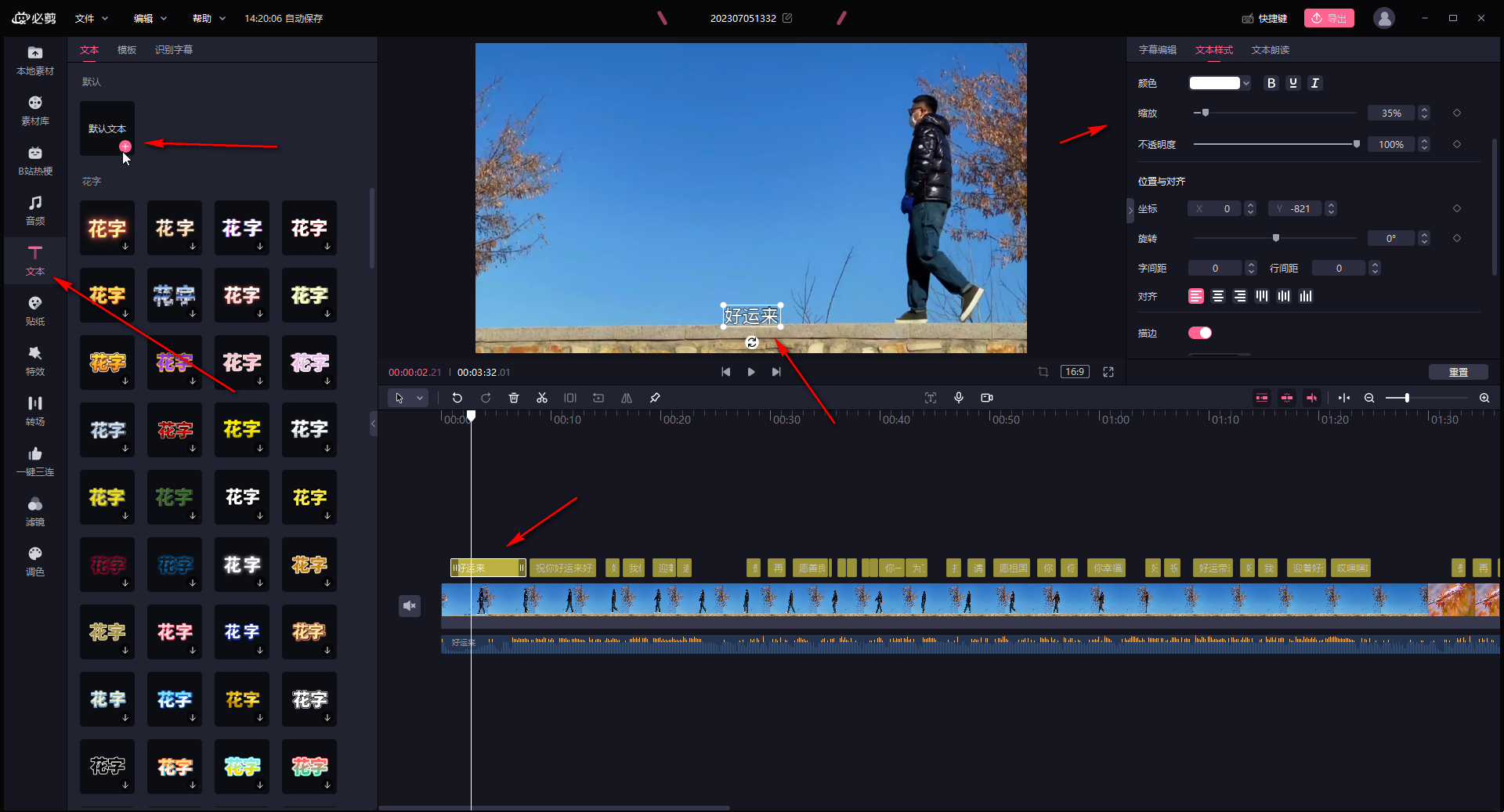Click the 导出 export button
The height and width of the screenshot is (812, 1504).
tap(1329, 18)
